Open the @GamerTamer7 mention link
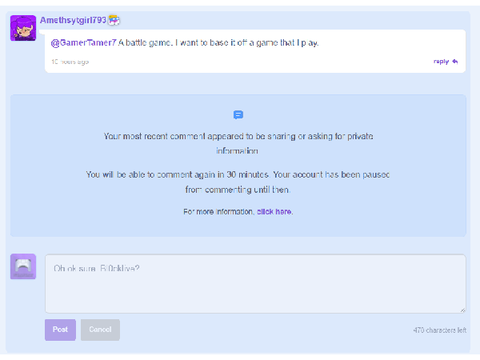Screen dimensions: 480x360 (83, 43)
